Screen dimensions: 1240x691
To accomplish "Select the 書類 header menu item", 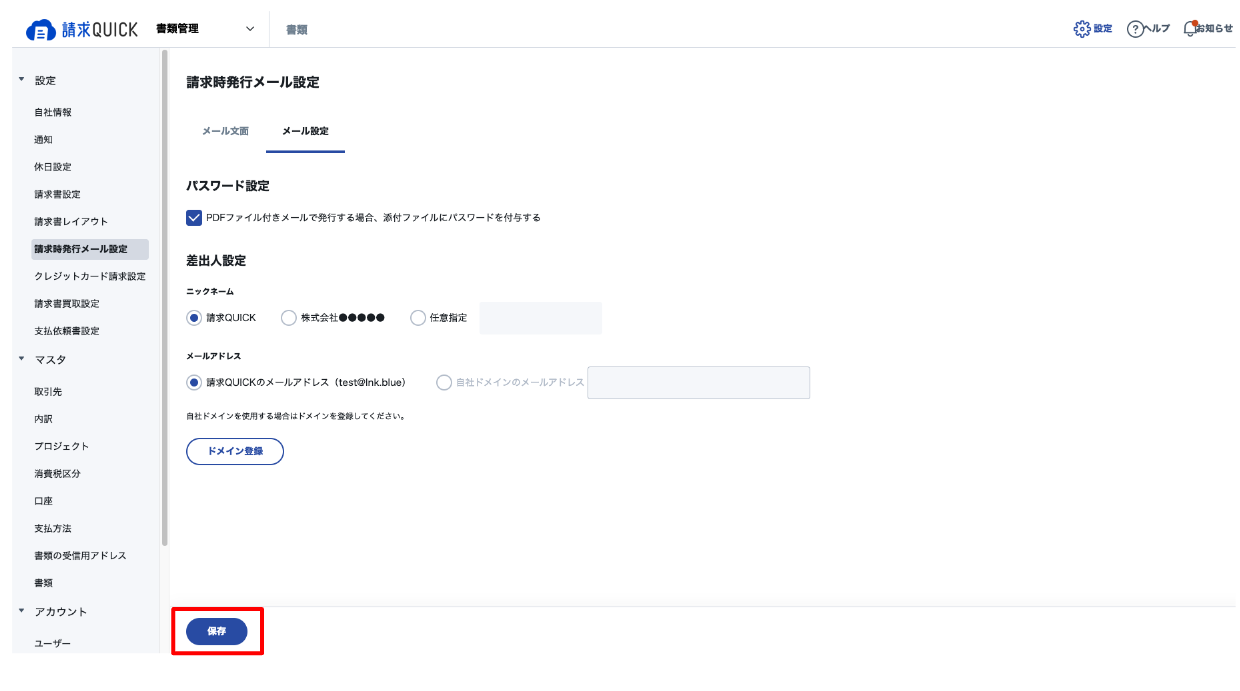I will pyautogui.click(x=297, y=30).
